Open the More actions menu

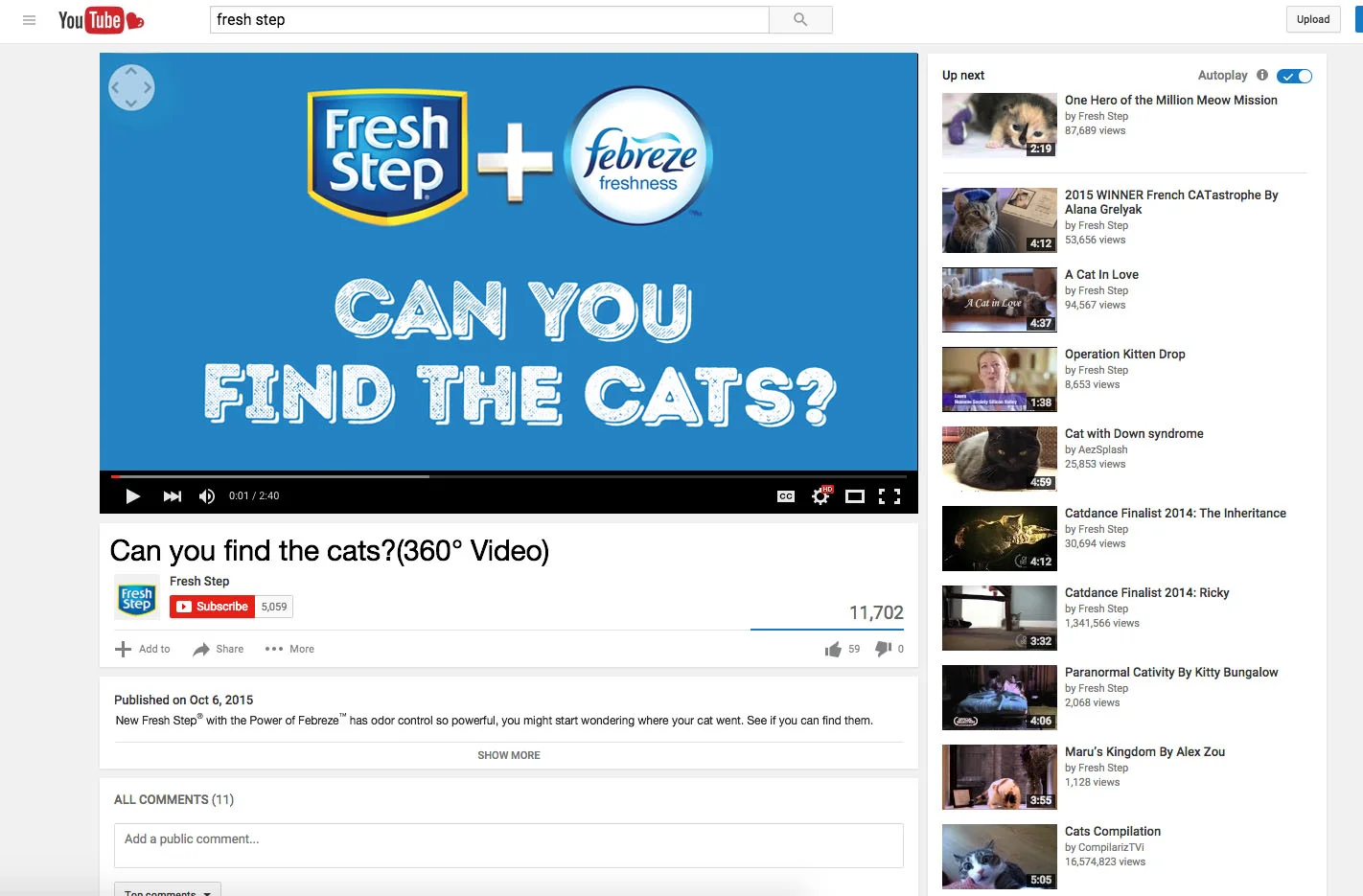(289, 649)
